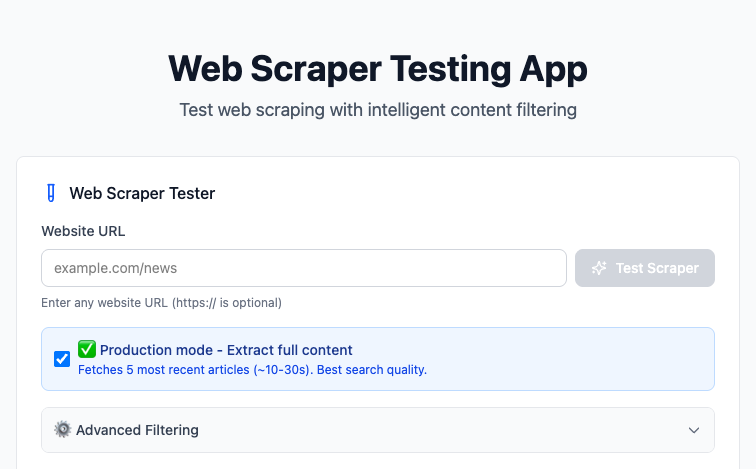The image size is (756, 469).
Task: Focus the Website URL input field
Action: coord(304,268)
